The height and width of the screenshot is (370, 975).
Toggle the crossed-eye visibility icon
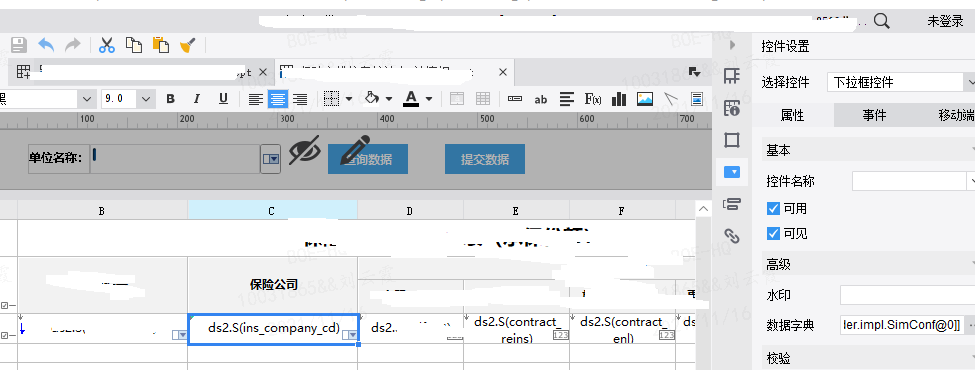(x=304, y=150)
